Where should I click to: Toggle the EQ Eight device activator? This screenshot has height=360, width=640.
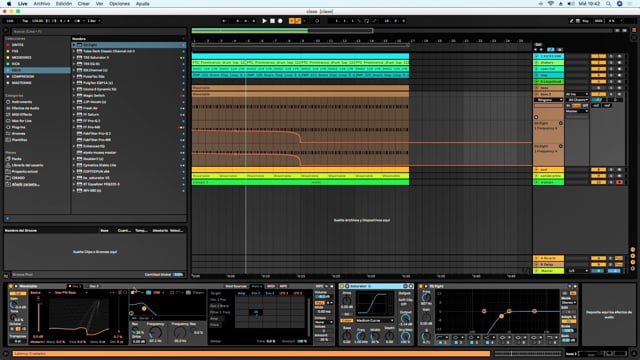pyautogui.click(x=420, y=286)
